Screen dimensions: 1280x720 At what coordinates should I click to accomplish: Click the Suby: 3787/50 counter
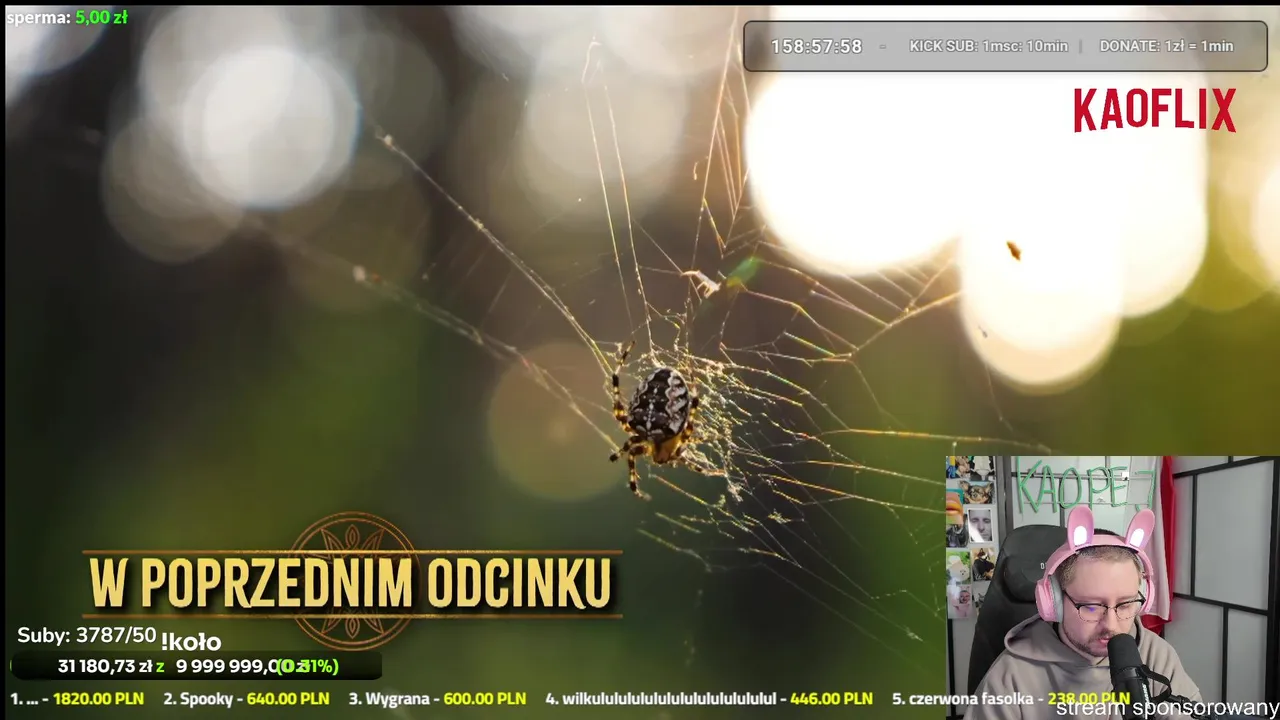(87, 635)
